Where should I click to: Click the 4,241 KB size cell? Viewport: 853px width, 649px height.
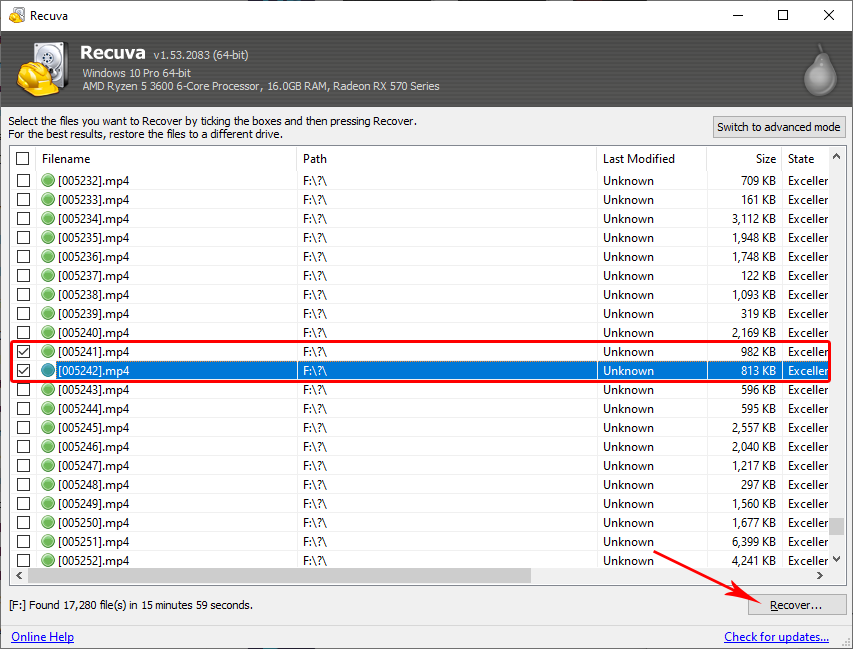(753, 561)
